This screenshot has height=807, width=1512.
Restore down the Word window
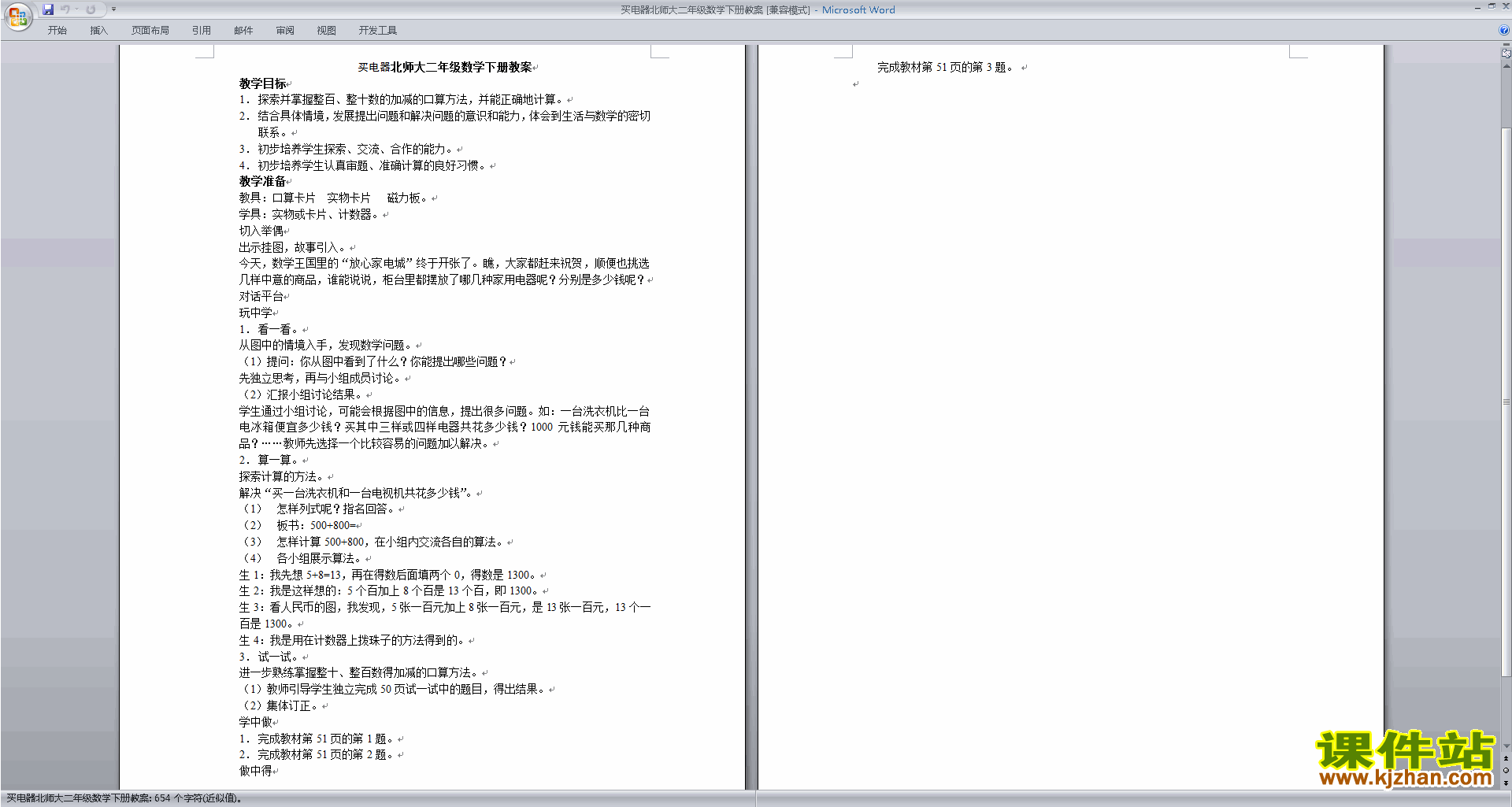pyautogui.click(x=1492, y=7)
